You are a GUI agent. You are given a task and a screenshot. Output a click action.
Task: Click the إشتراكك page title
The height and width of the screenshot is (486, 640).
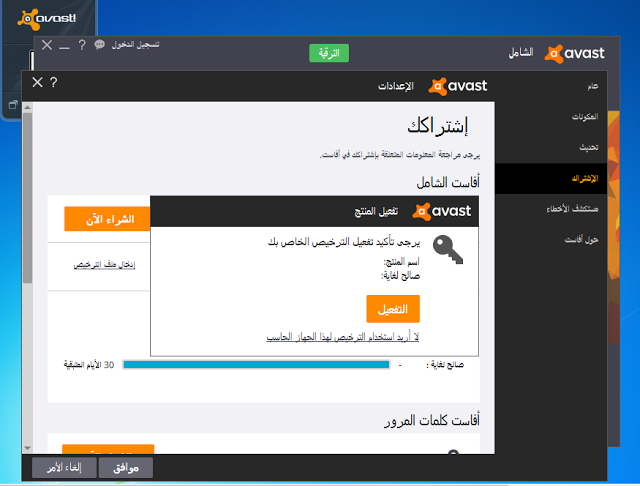click(437, 126)
